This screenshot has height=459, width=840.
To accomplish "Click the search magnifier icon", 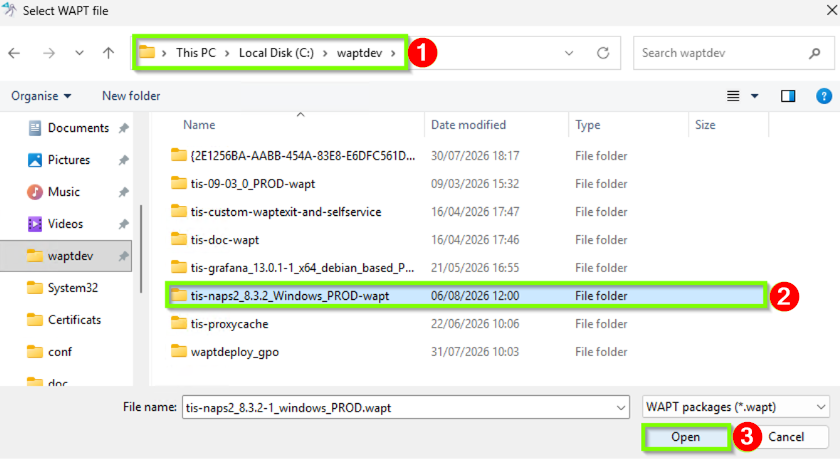I will tap(815, 53).
